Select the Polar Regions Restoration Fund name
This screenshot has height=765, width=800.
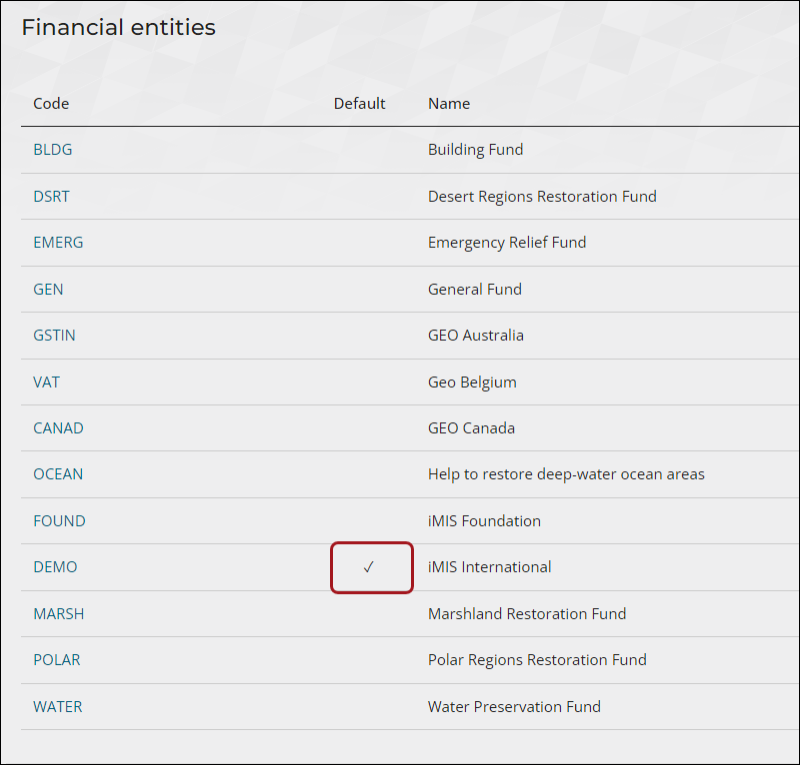point(536,660)
